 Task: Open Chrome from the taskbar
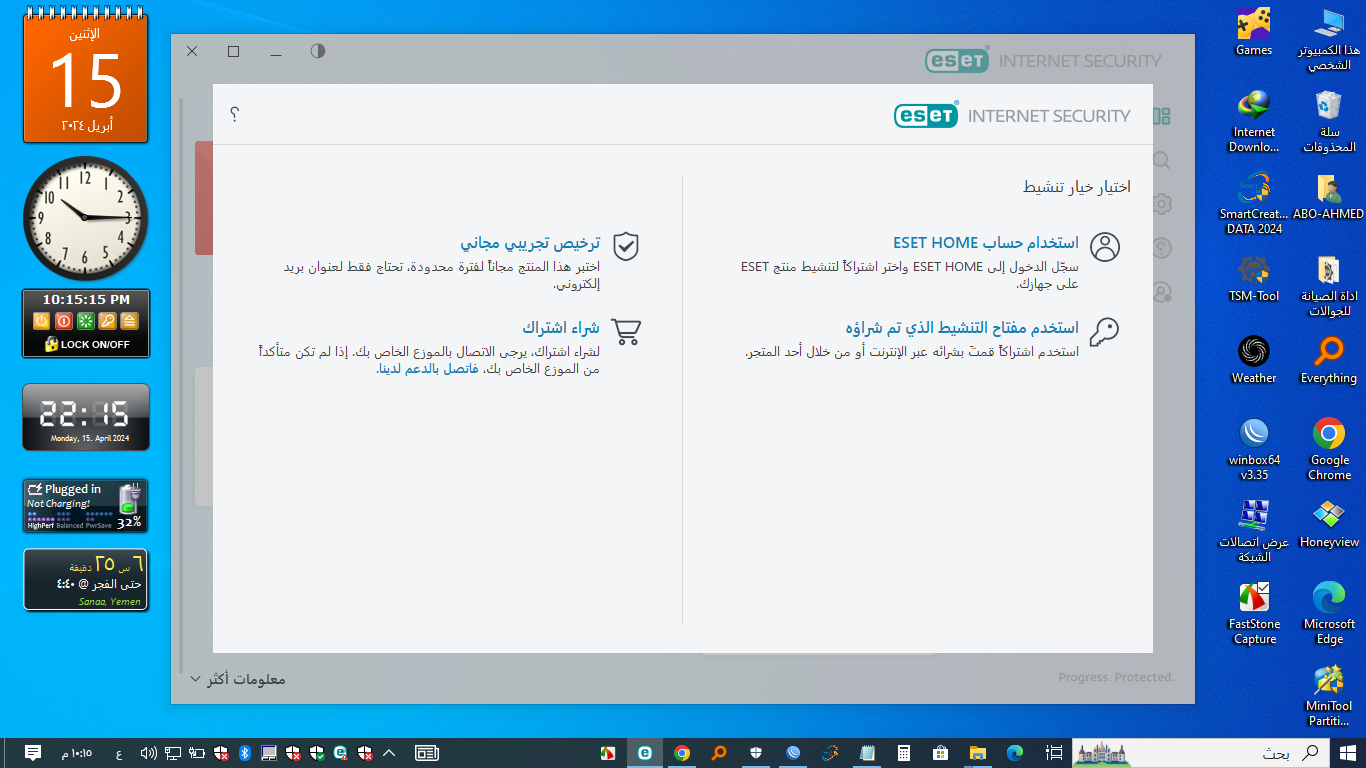pyautogui.click(x=682, y=753)
